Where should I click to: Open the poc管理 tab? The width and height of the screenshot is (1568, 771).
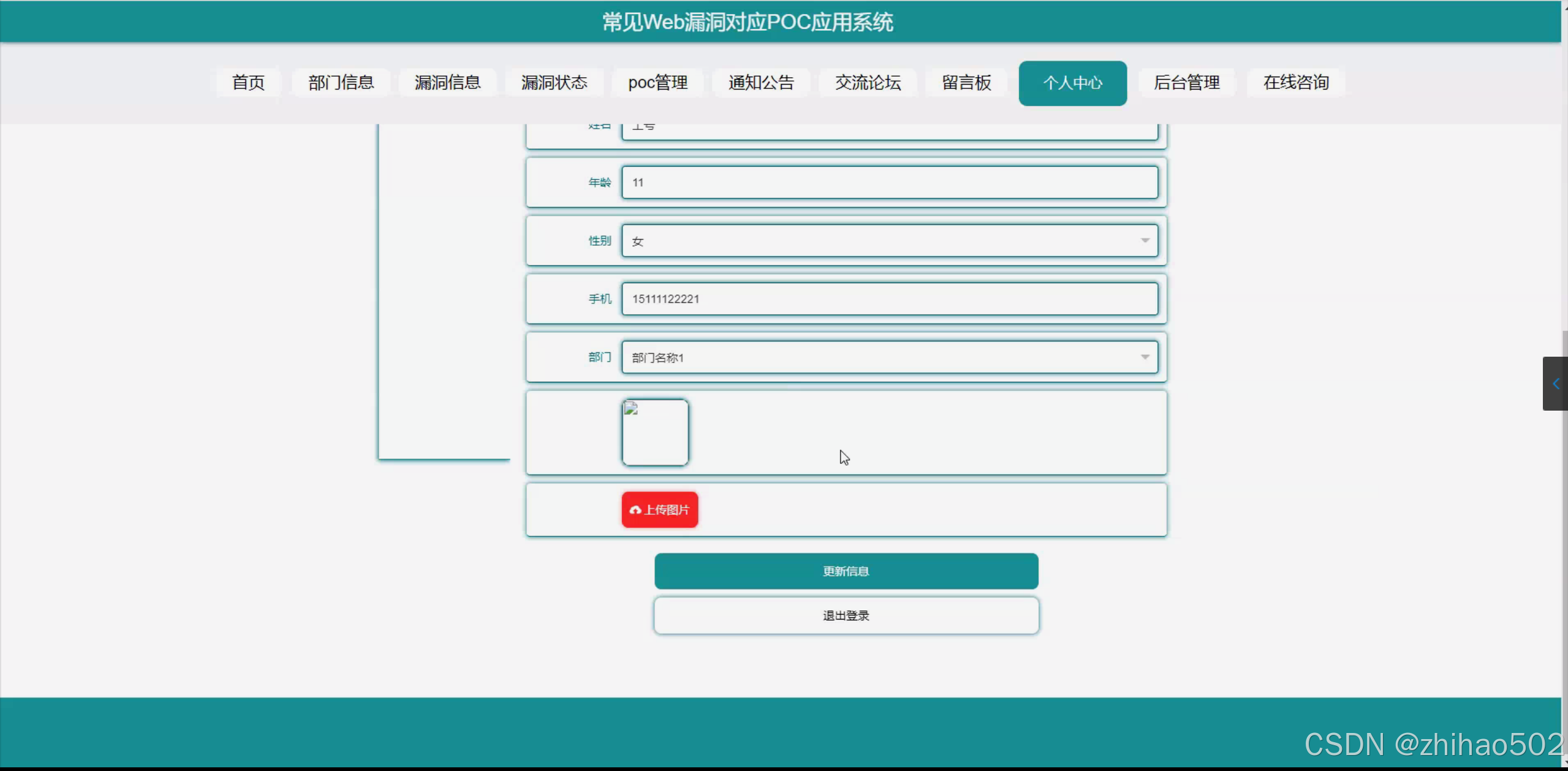point(658,82)
